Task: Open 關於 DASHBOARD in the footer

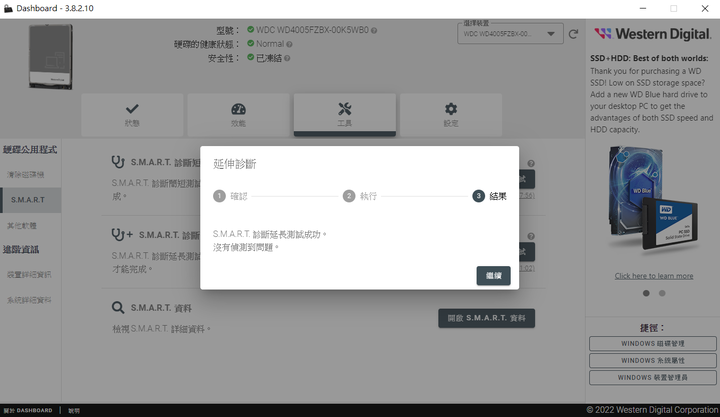Action: click(x=28, y=410)
